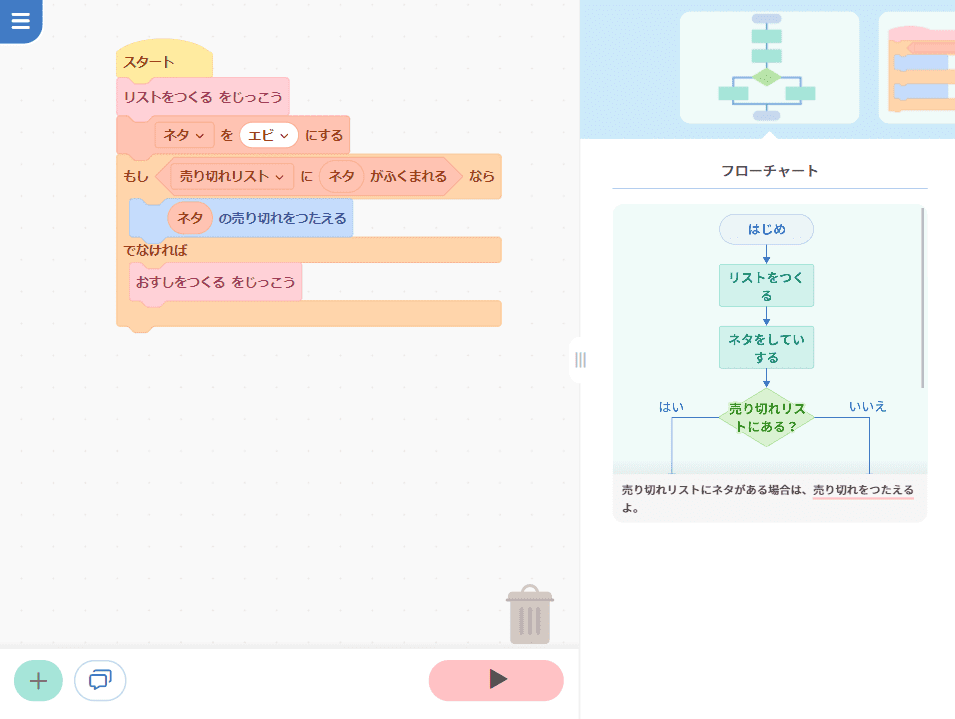This screenshot has height=719, width=955.
Task: Open the speech bubble comments button
Action: click(100, 681)
